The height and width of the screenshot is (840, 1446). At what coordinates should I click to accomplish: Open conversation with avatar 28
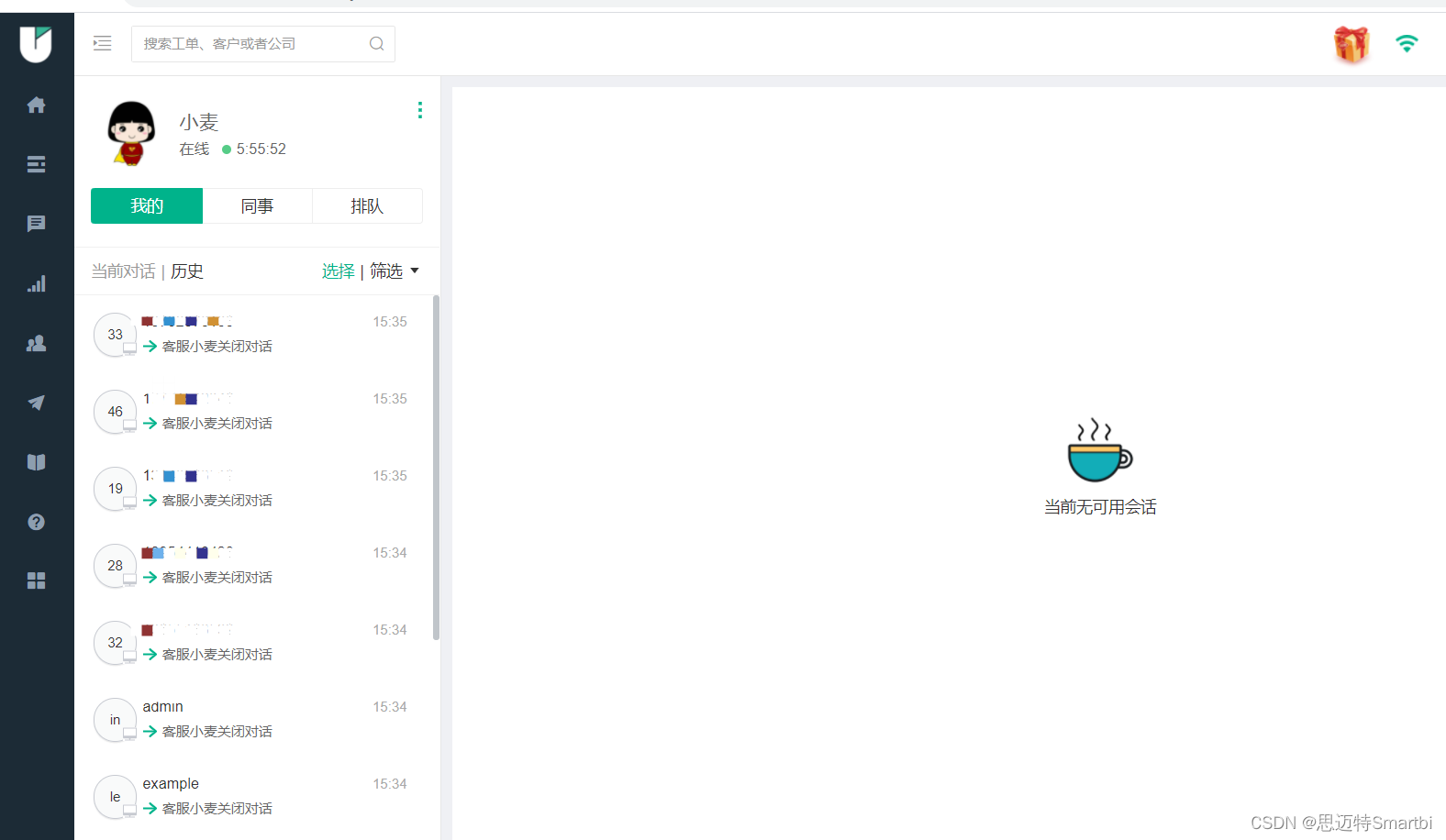[x=252, y=565]
